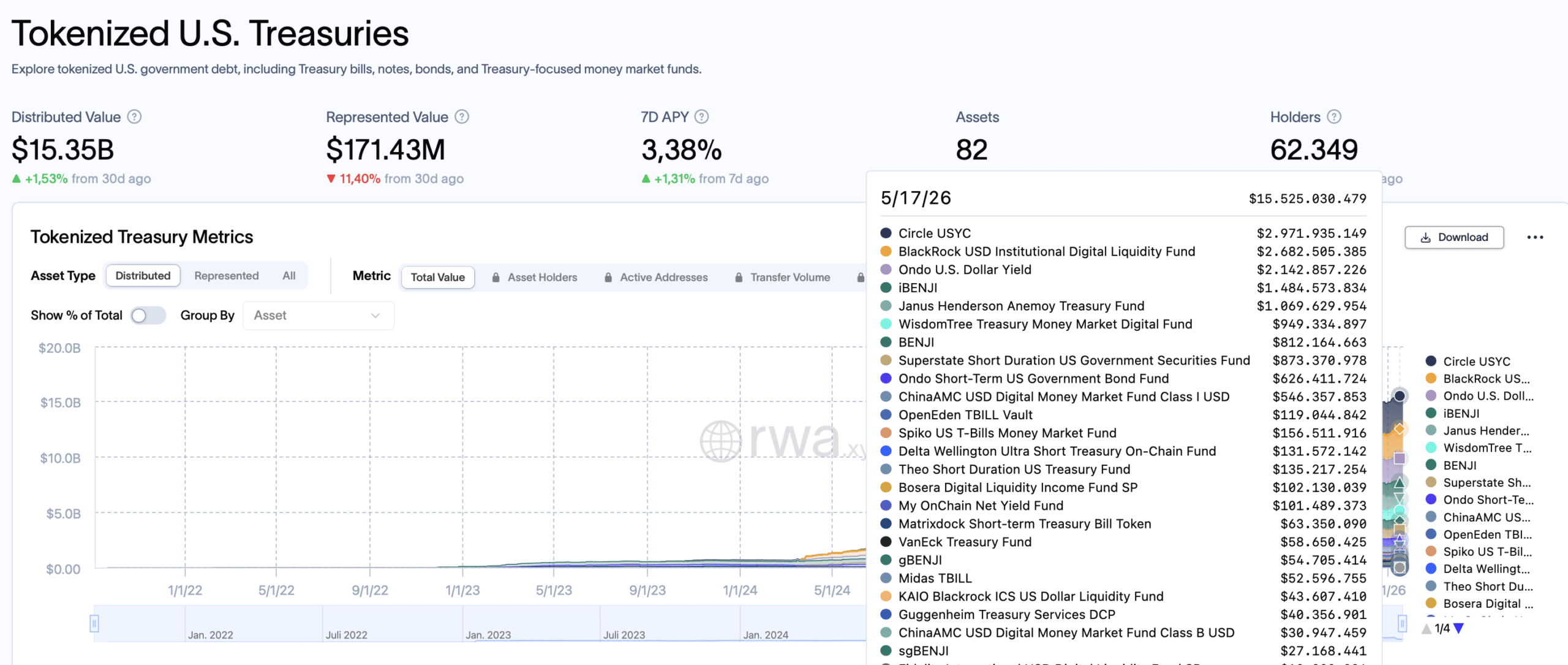
Task: Toggle WisdomTree T... legend entry
Action: pyautogui.click(x=1479, y=447)
